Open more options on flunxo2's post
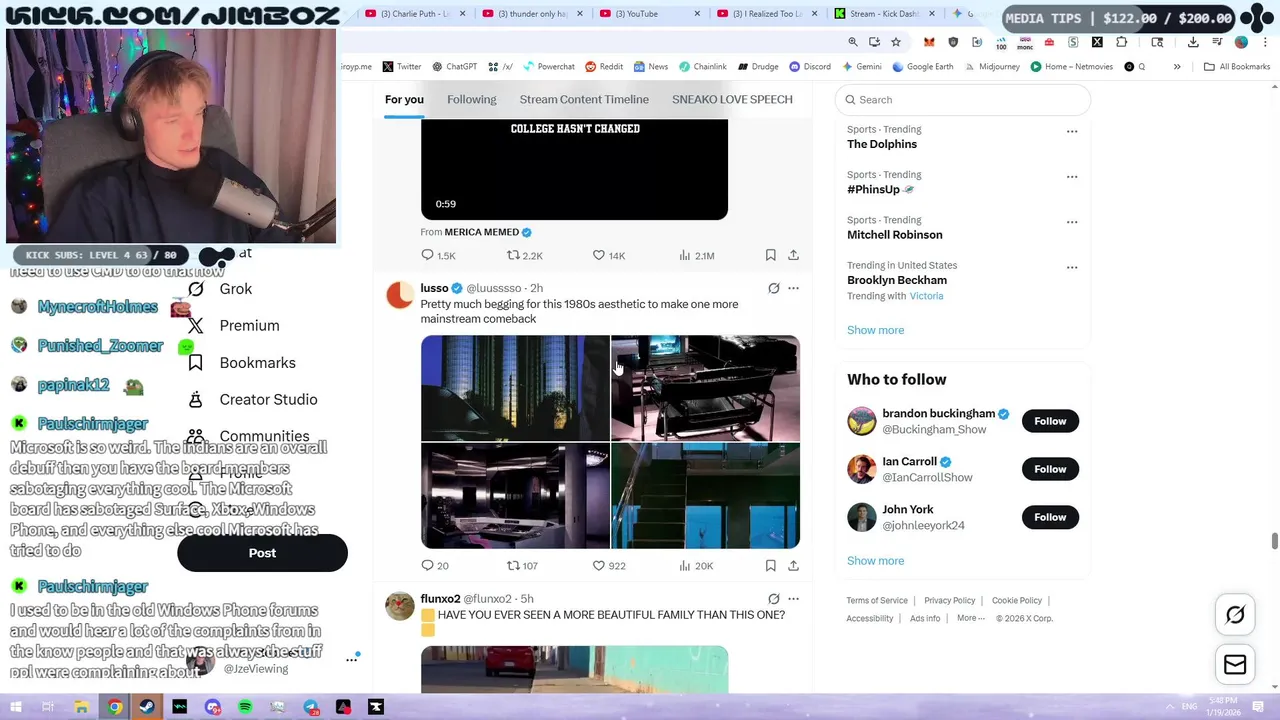 click(x=793, y=599)
